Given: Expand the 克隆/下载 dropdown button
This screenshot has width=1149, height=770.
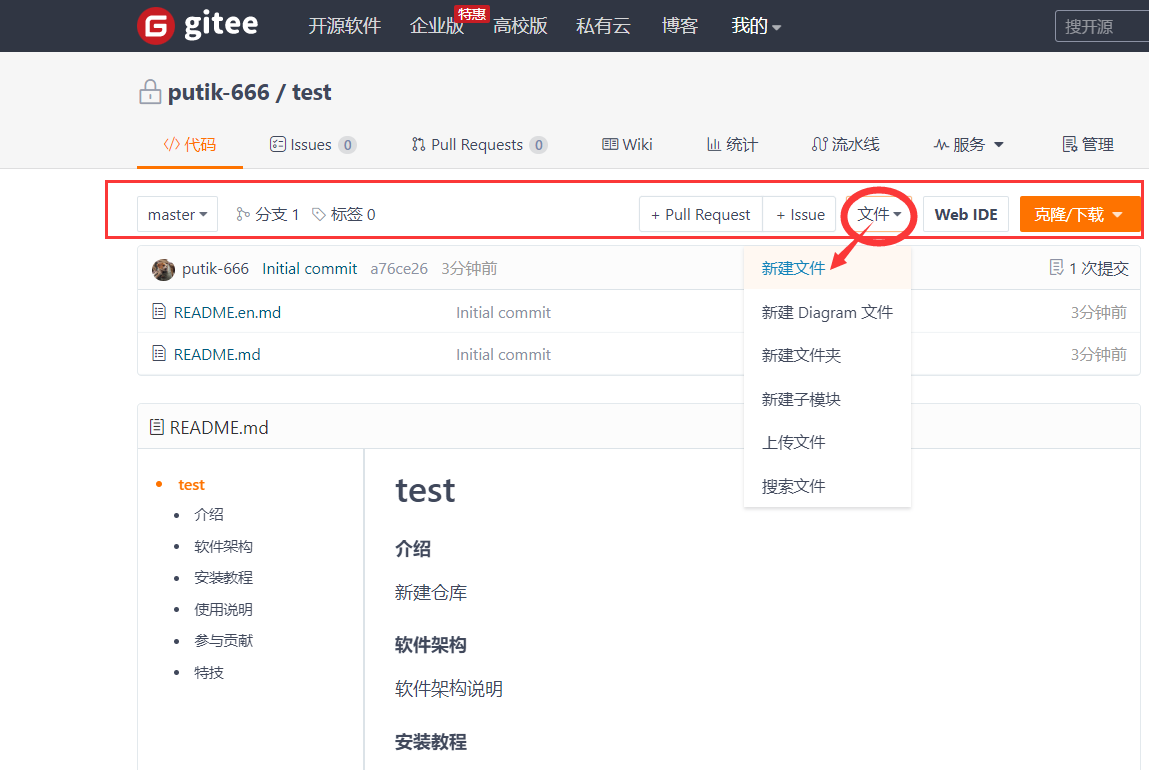Looking at the screenshot, I should click(x=1079, y=214).
